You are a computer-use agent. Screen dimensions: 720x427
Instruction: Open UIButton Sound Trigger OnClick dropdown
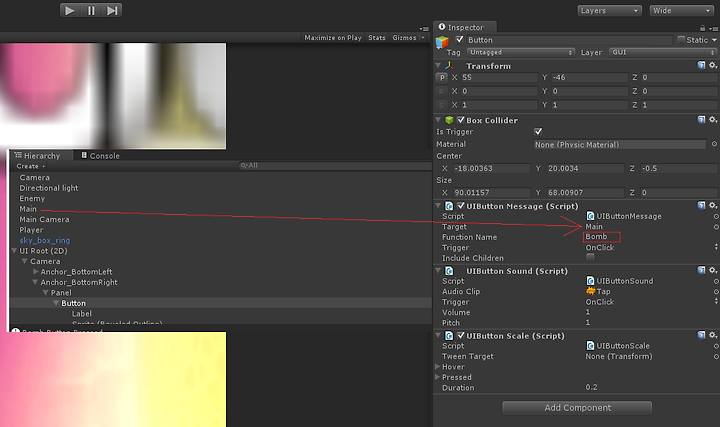coord(651,302)
